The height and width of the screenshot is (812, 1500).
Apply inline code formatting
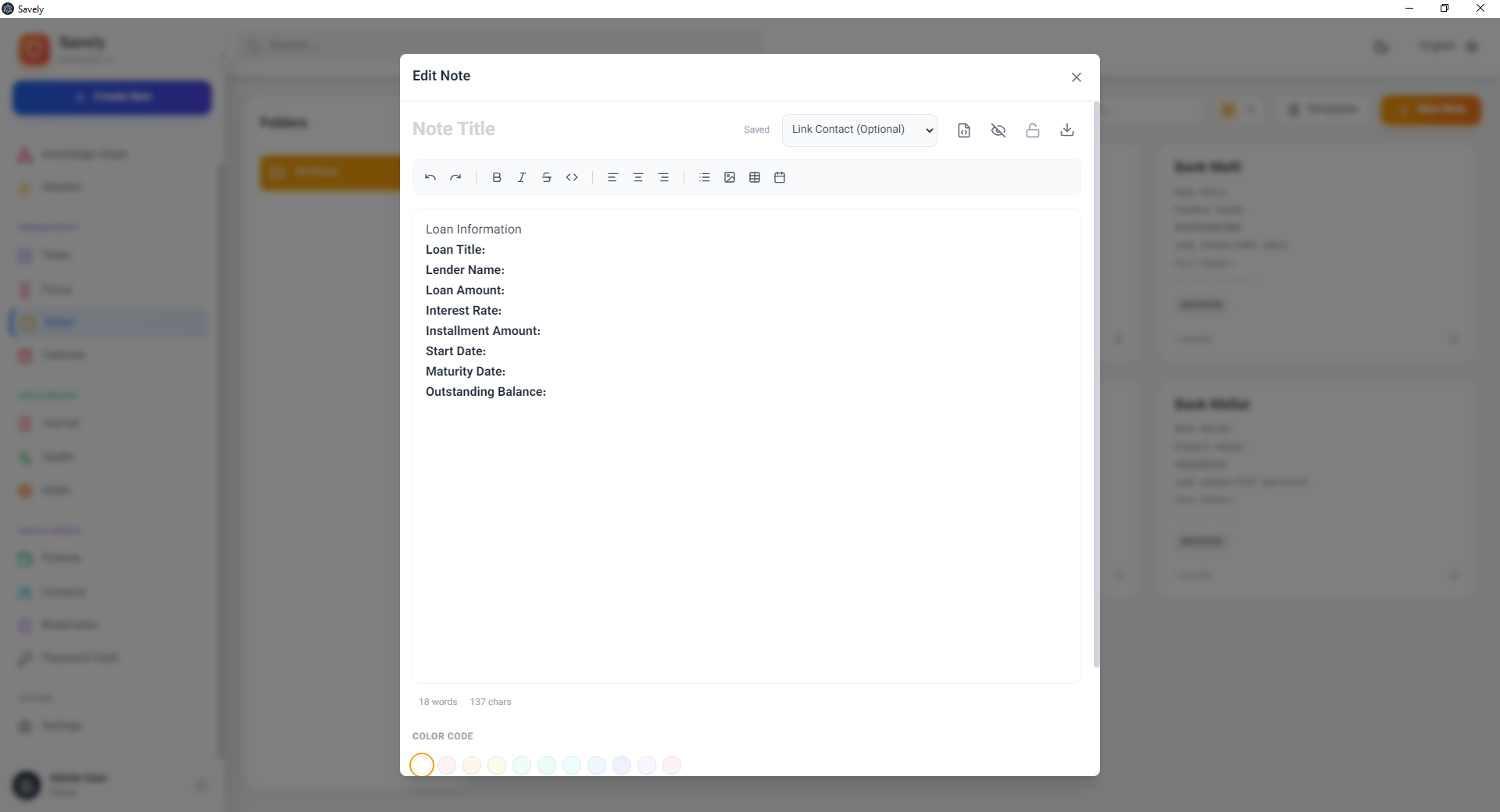pos(572,178)
